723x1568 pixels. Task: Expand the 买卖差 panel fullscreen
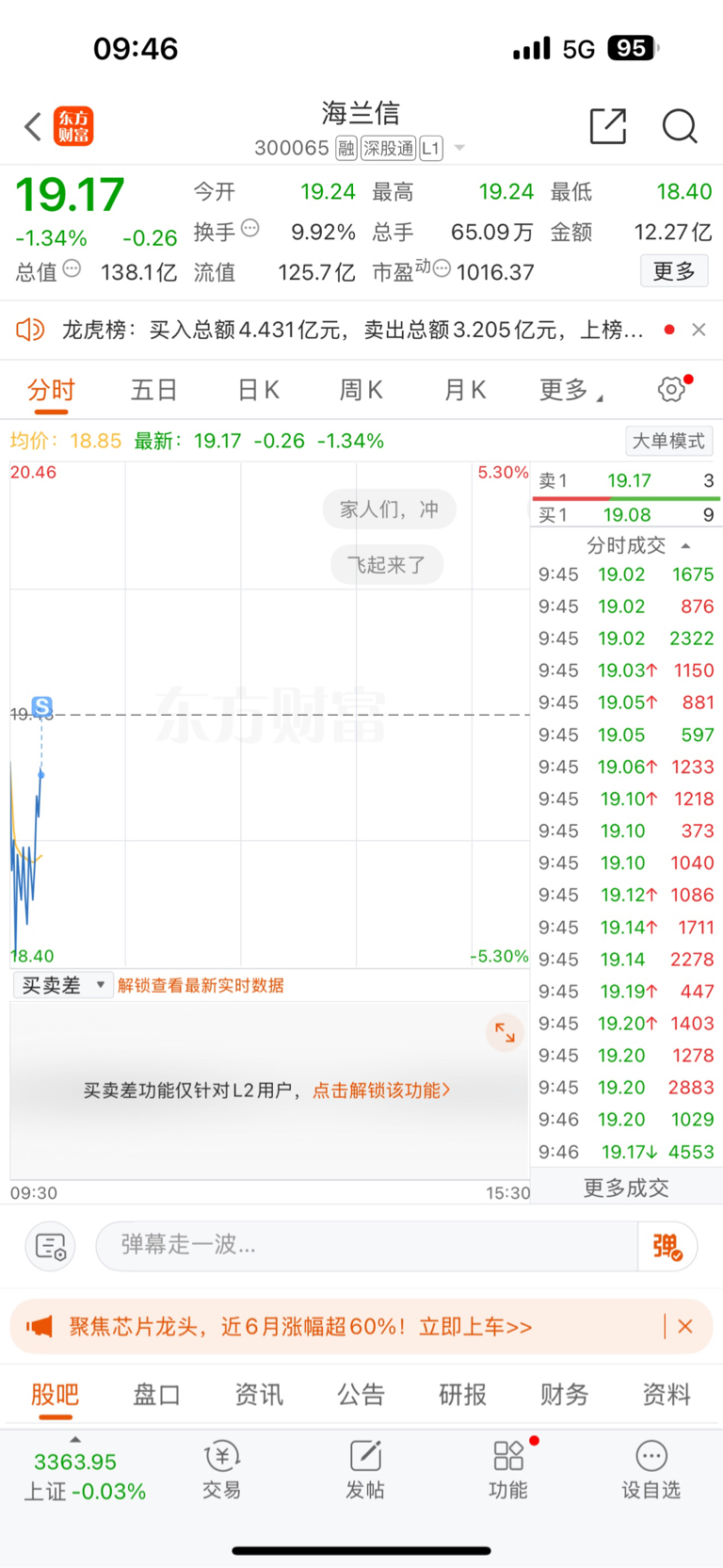[x=505, y=1032]
